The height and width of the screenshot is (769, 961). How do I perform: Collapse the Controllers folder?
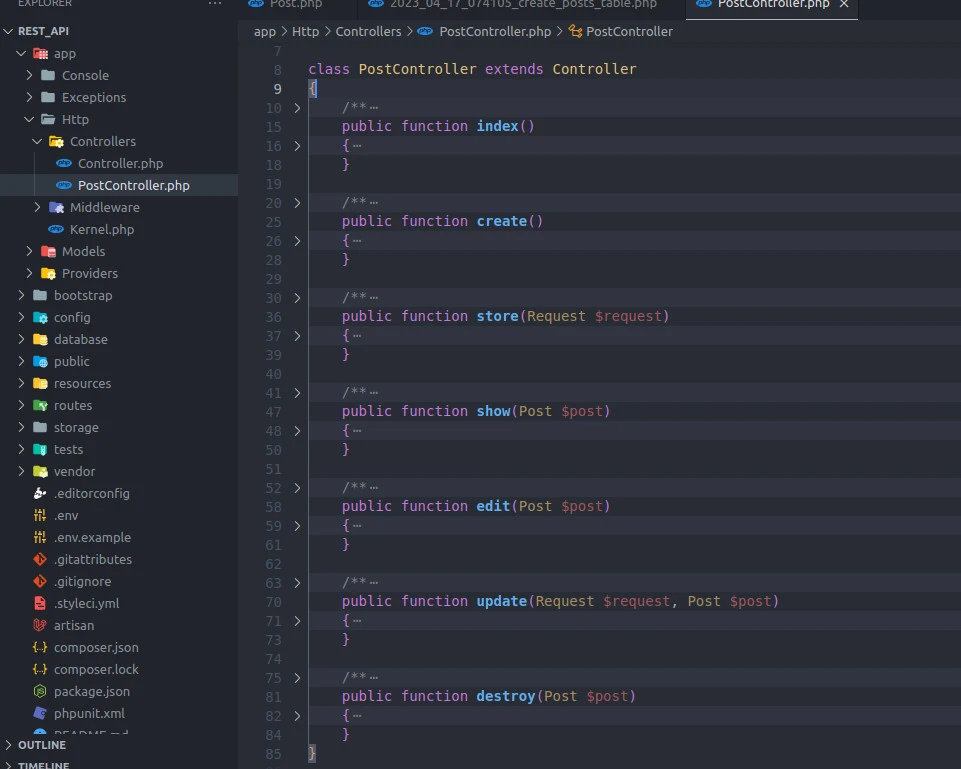tap(38, 141)
